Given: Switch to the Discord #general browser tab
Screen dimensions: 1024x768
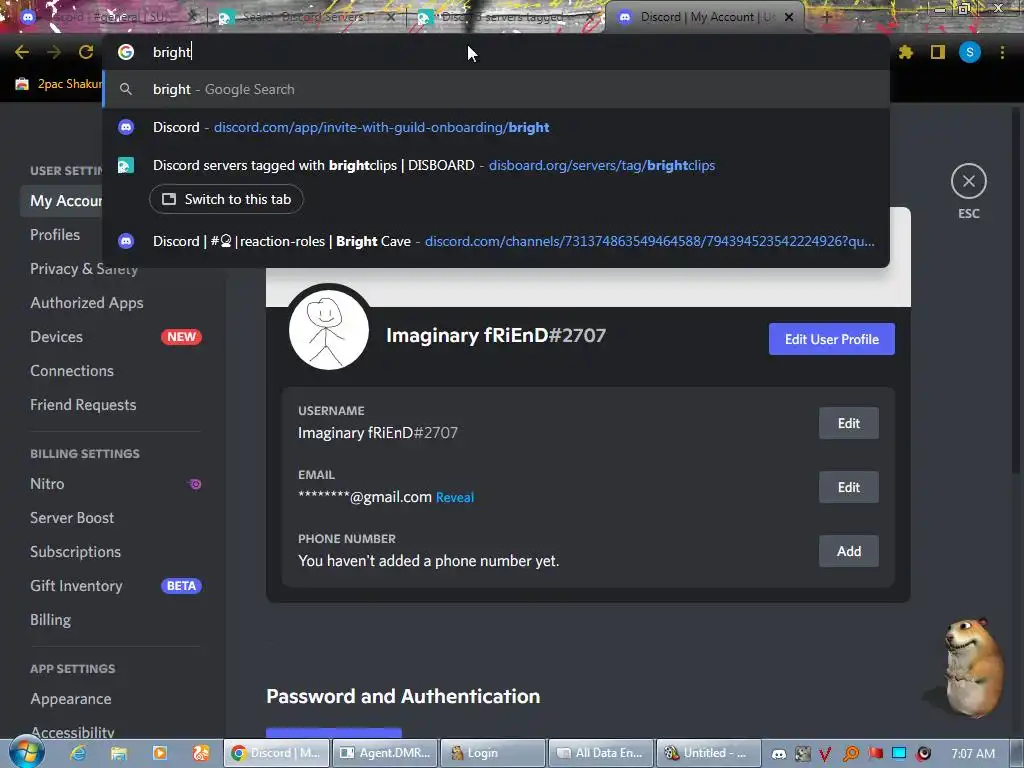Looking at the screenshot, I should coord(108,17).
